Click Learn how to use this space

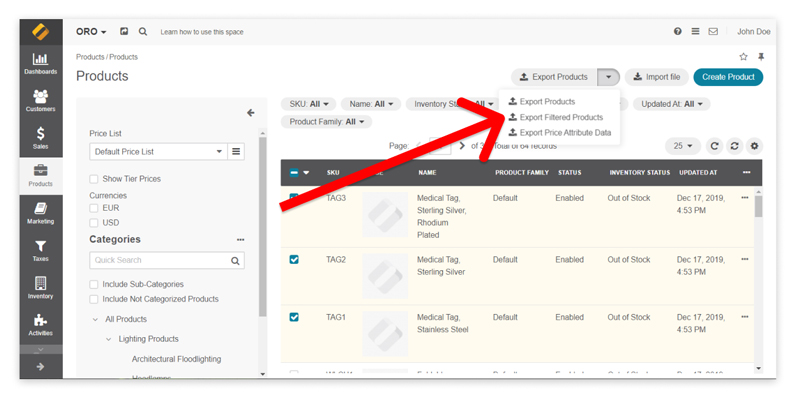202,32
